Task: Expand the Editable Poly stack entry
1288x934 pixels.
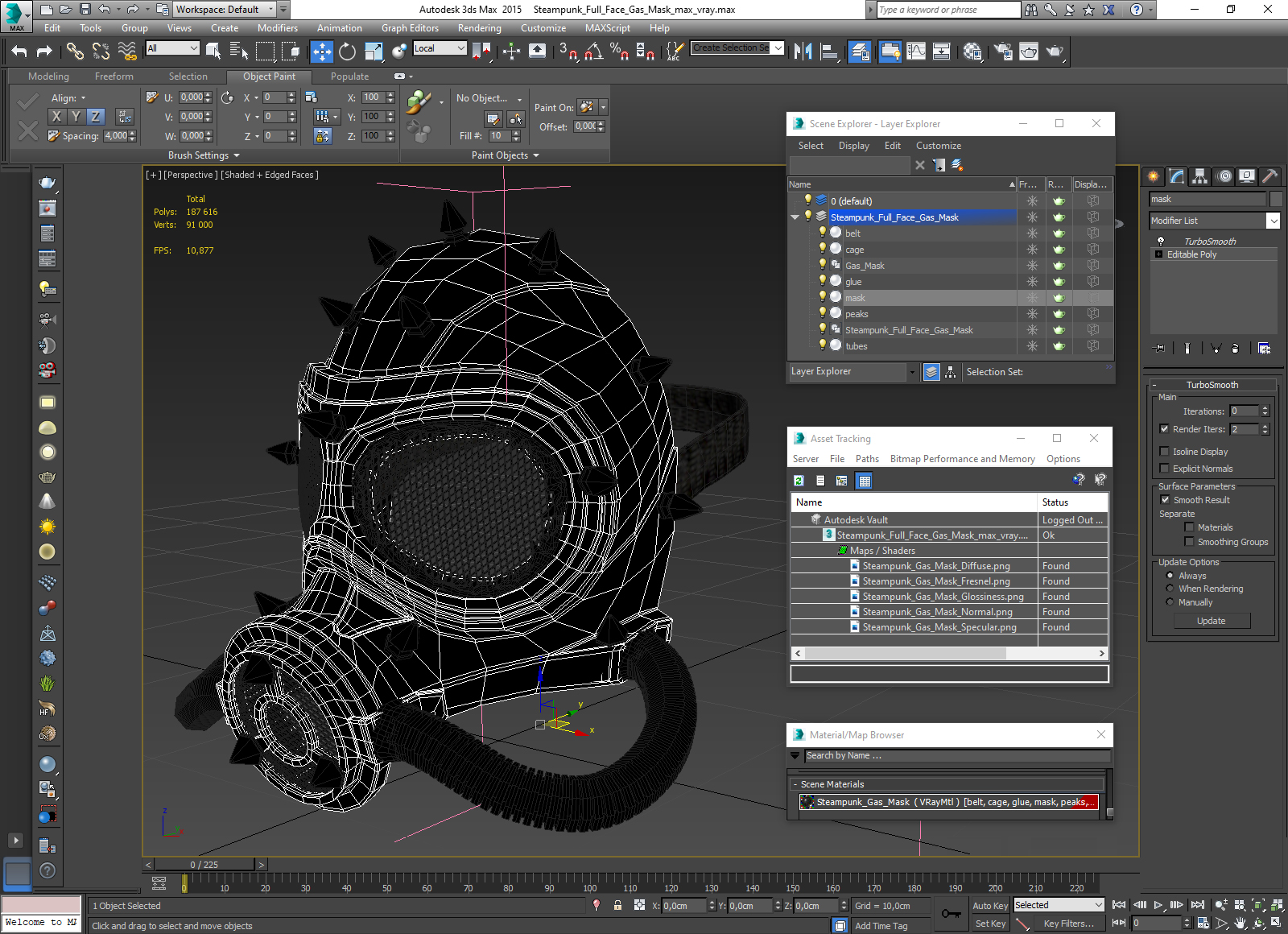Action: pos(1158,254)
